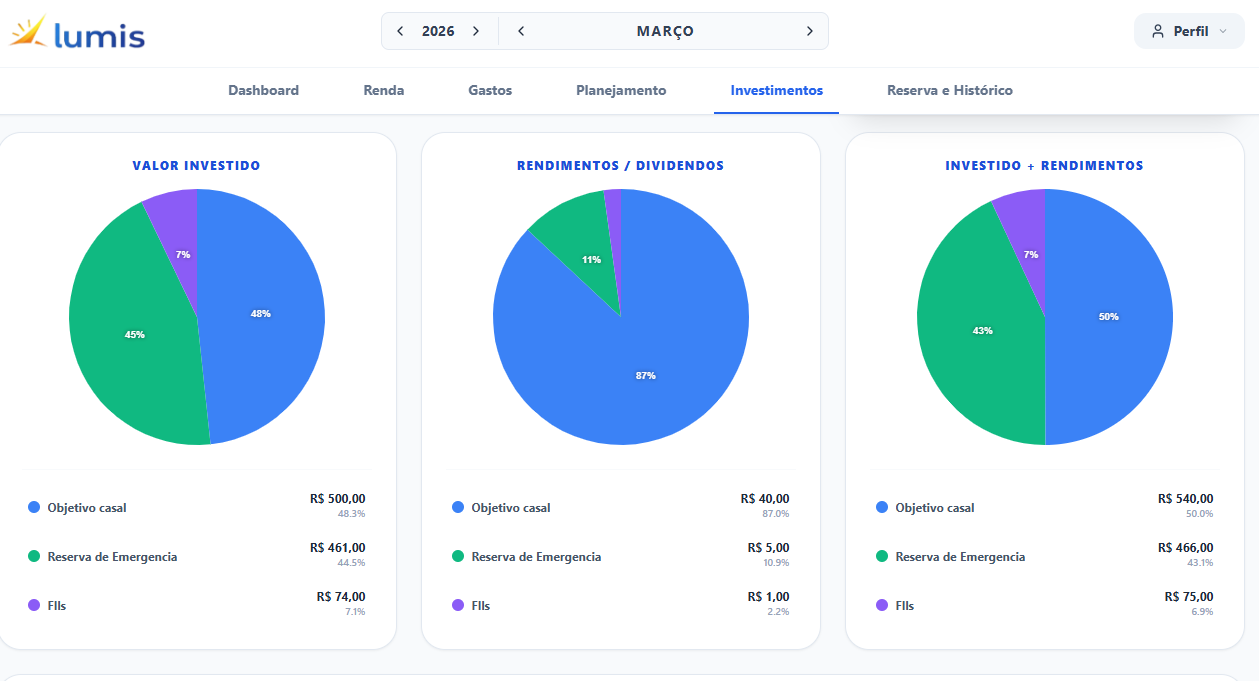
Task: Advance to next month arrow
Action: (809, 31)
